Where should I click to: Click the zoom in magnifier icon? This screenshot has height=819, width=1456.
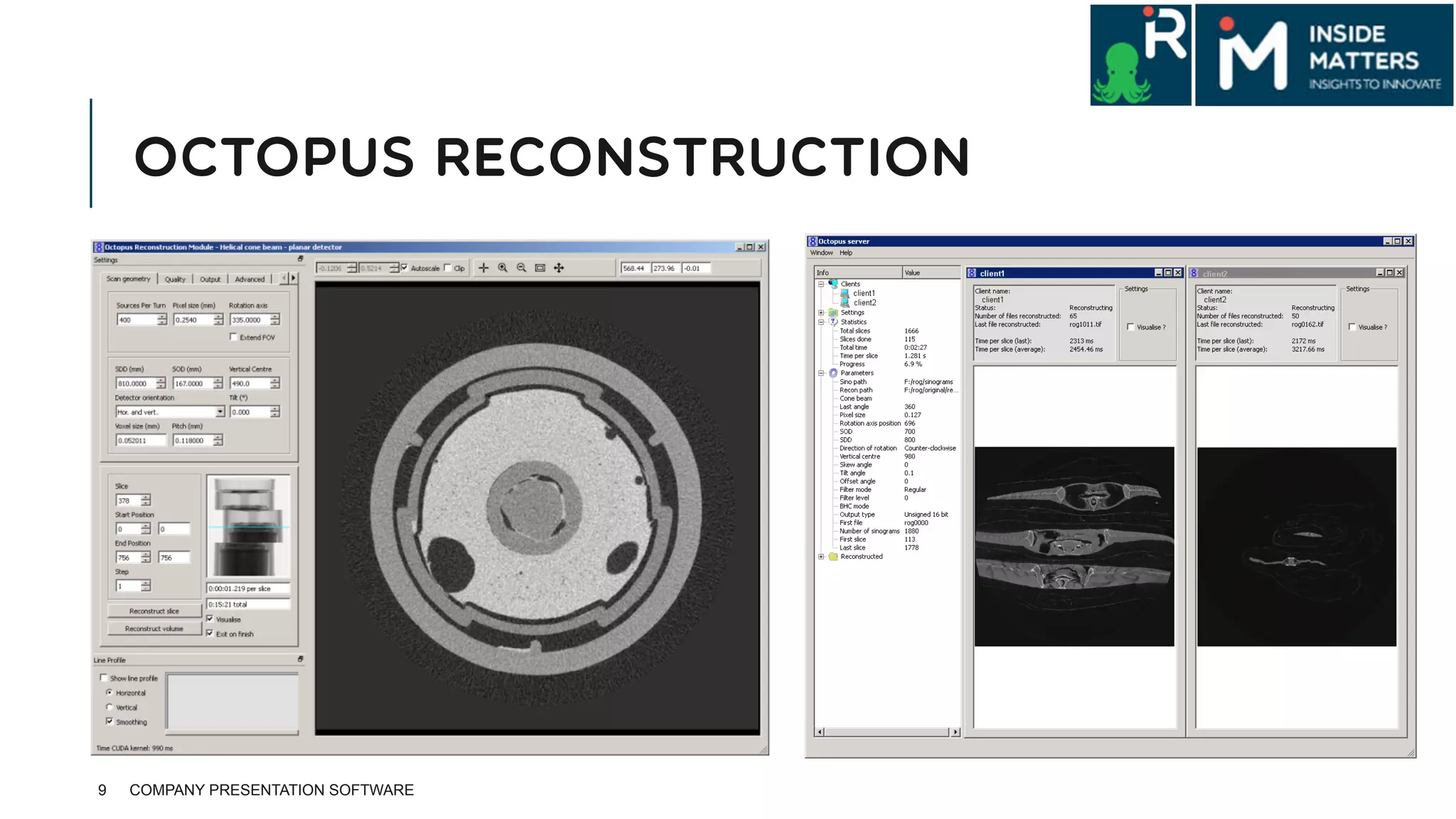click(503, 268)
